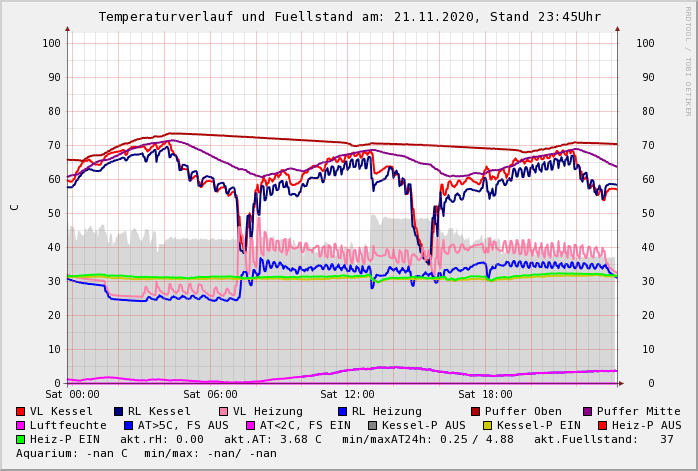
Task: Click the gray Kessel-P AUS swatch
Action: 373,425
